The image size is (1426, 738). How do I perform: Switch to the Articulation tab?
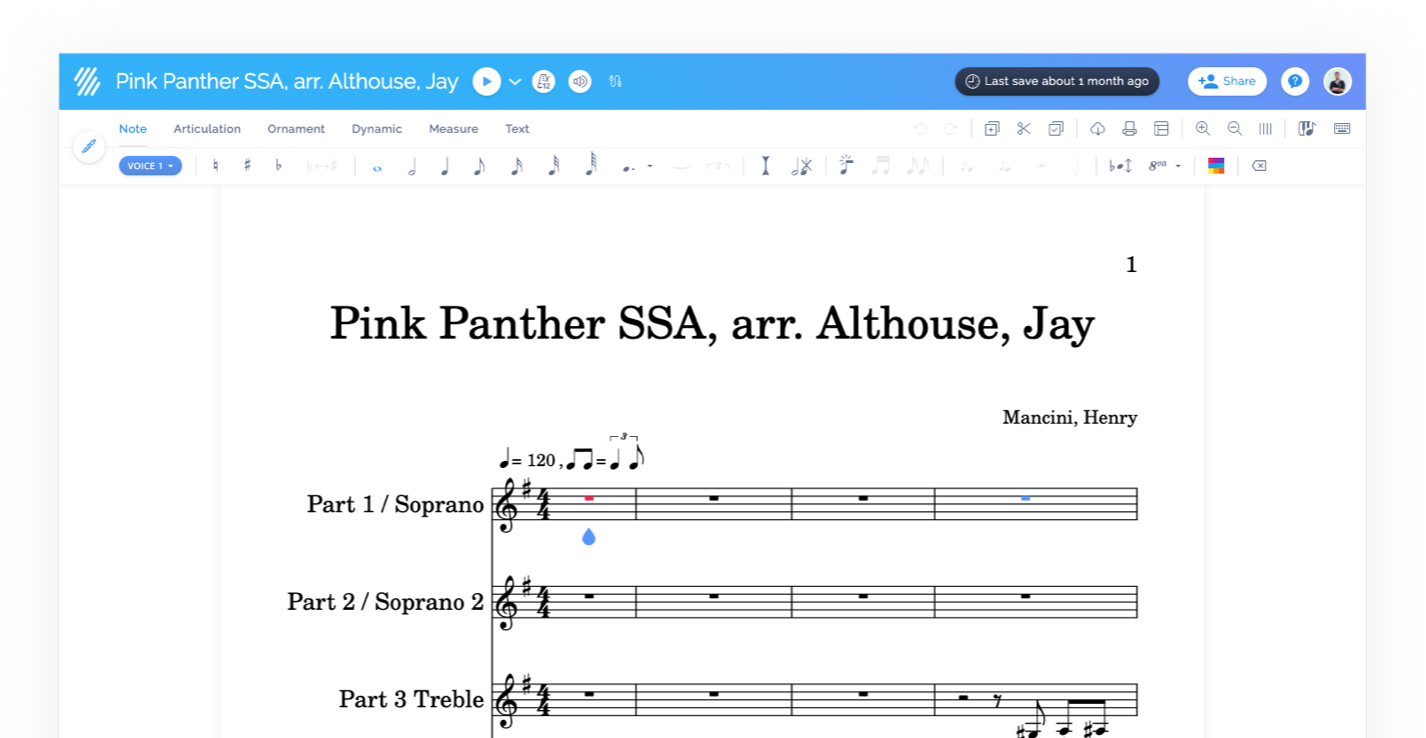click(207, 129)
